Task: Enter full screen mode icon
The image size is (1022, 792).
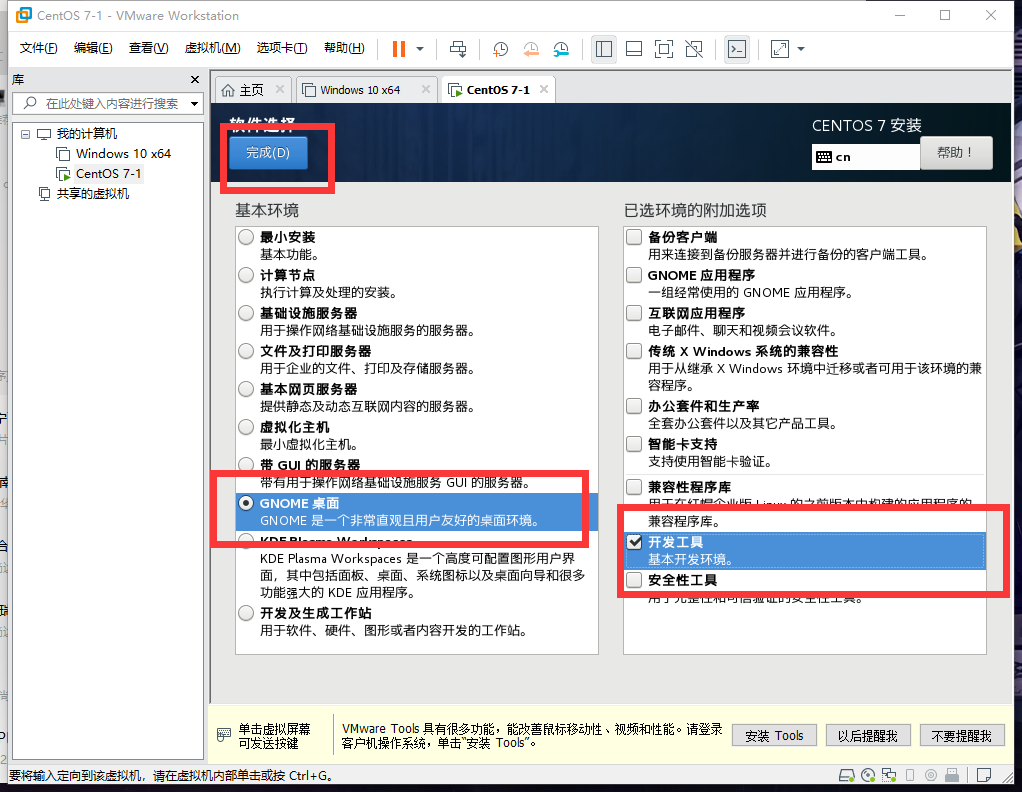Action: pos(664,49)
